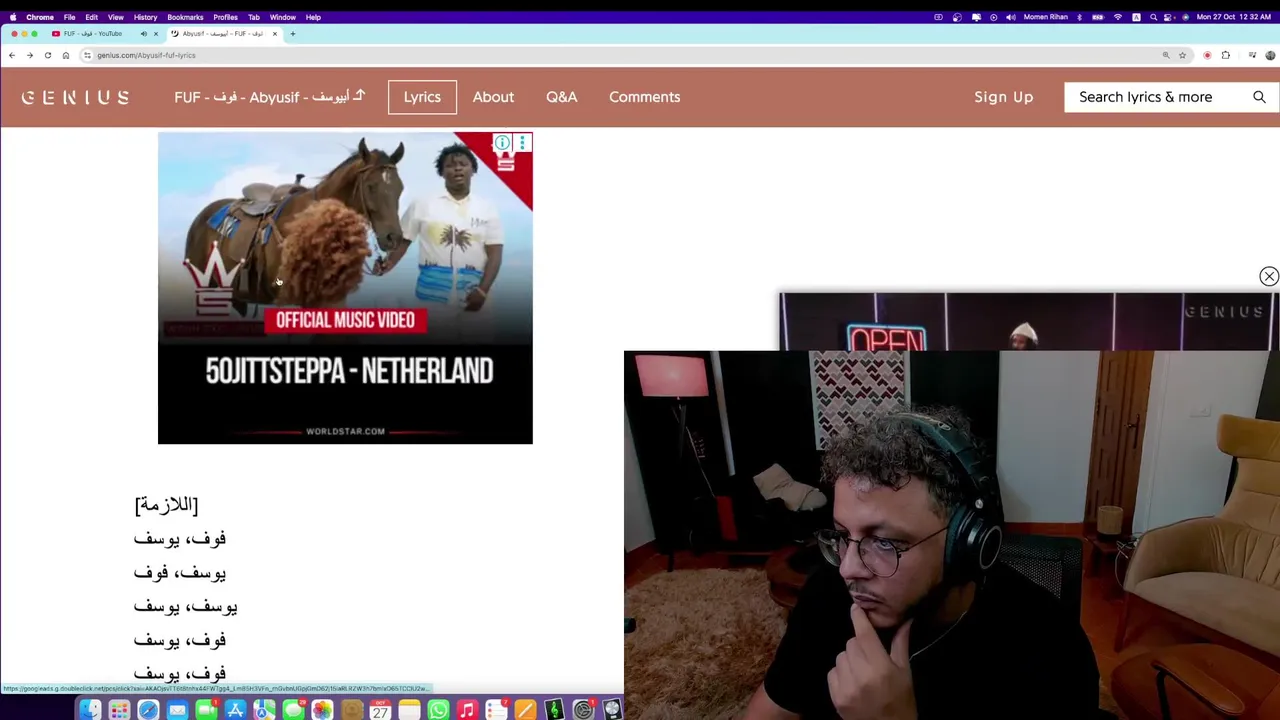Open Mail from the Dock
Viewport: 1280px width, 720px height.
177,710
